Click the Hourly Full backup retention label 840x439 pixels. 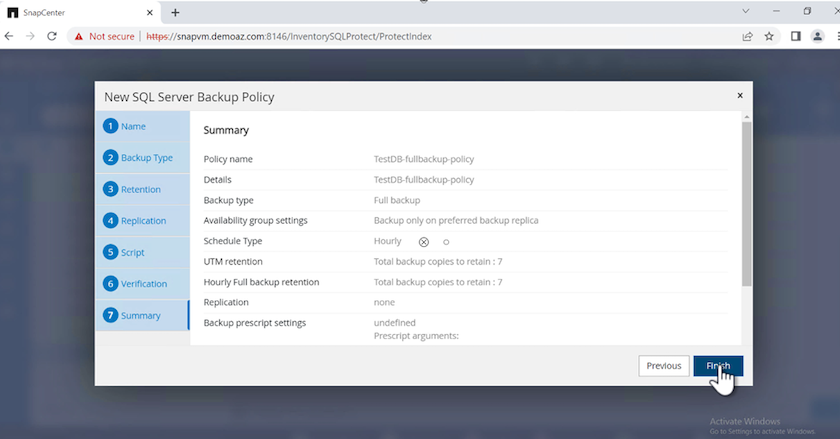(261, 282)
